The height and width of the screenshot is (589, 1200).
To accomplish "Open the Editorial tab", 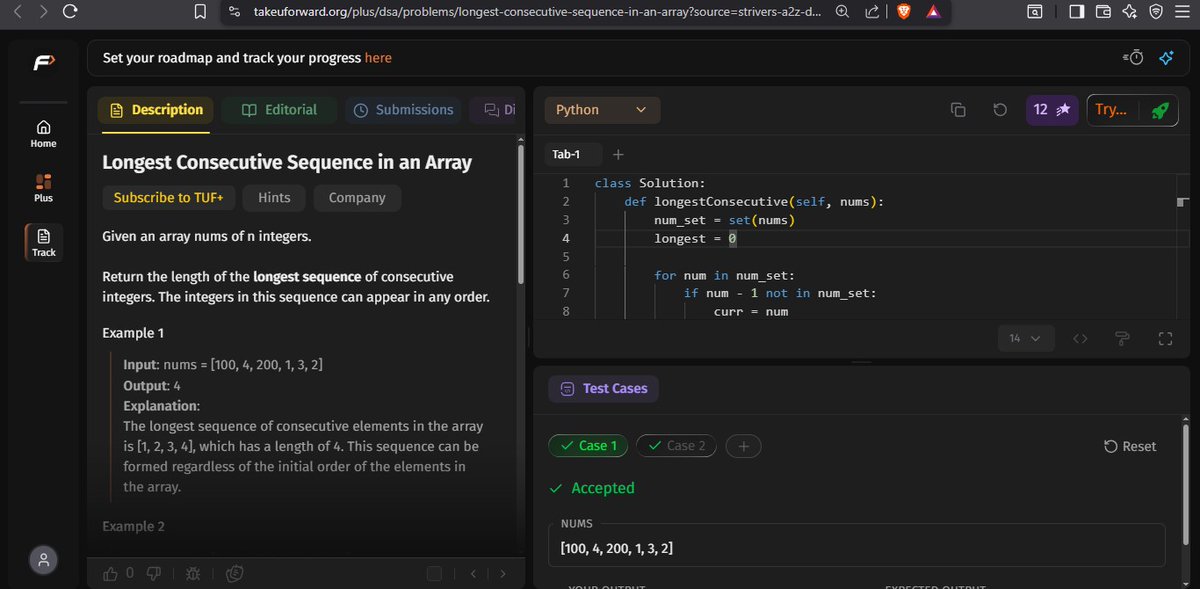I will 279,110.
